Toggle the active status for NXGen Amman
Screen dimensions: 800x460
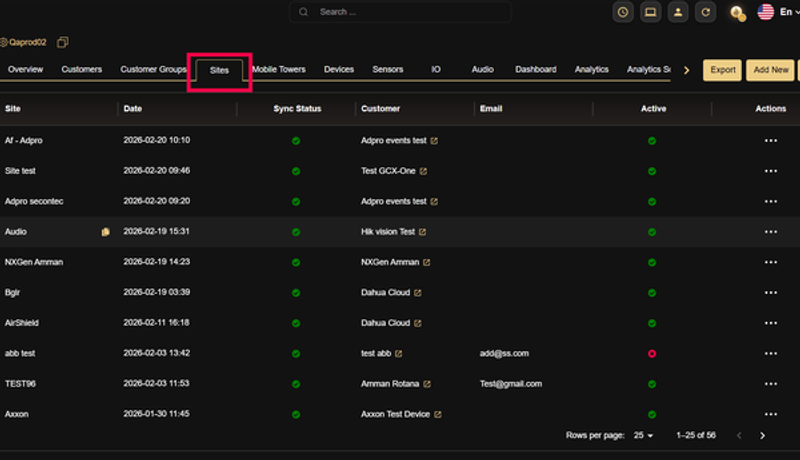click(652, 263)
